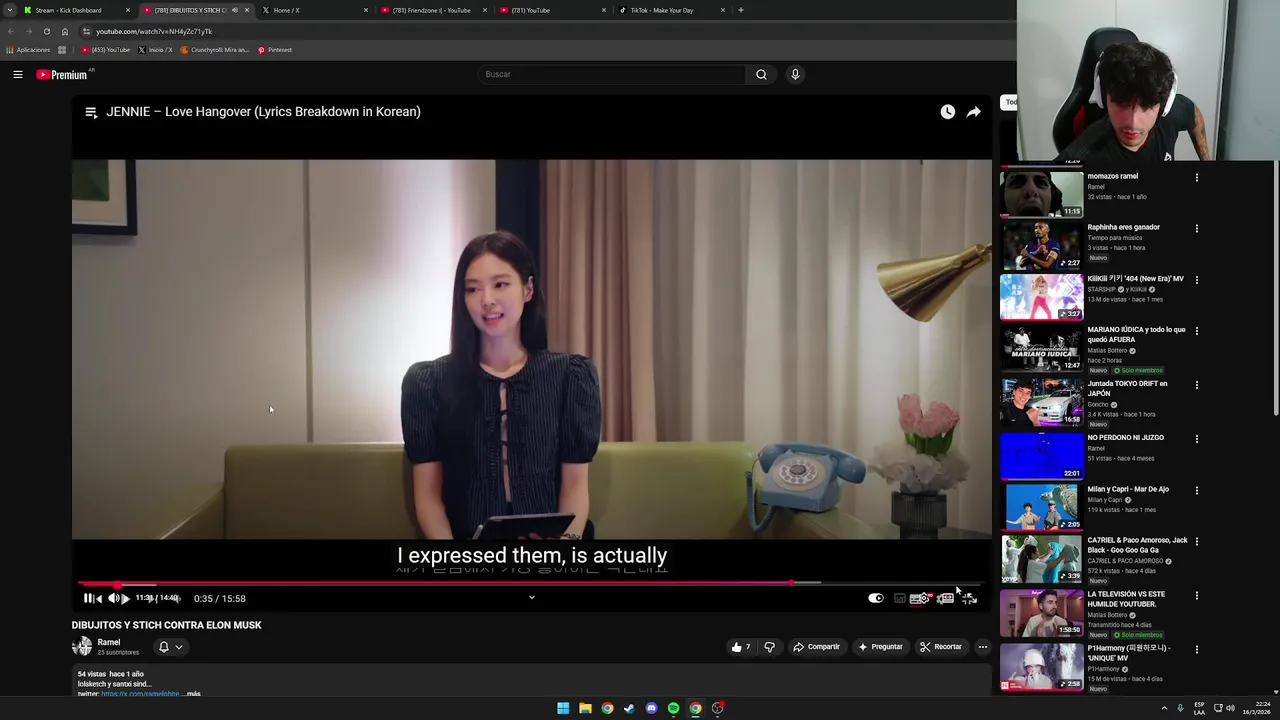Go back in browser history

click(x=10, y=31)
